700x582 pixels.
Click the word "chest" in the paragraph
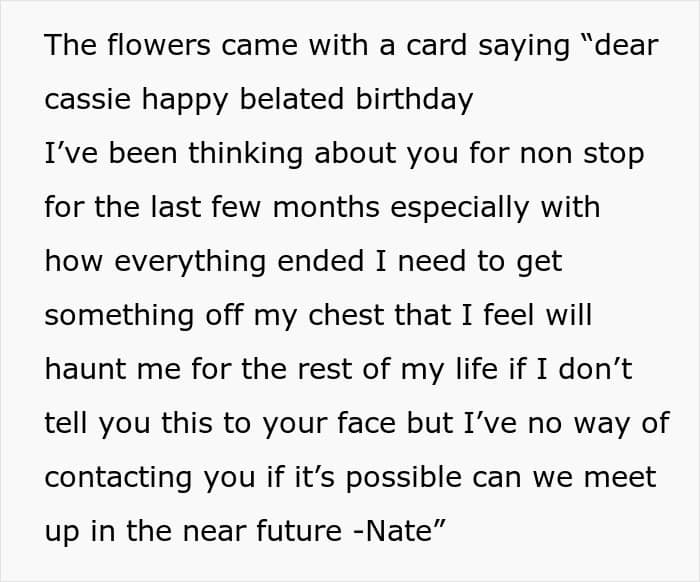coord(346,315)
